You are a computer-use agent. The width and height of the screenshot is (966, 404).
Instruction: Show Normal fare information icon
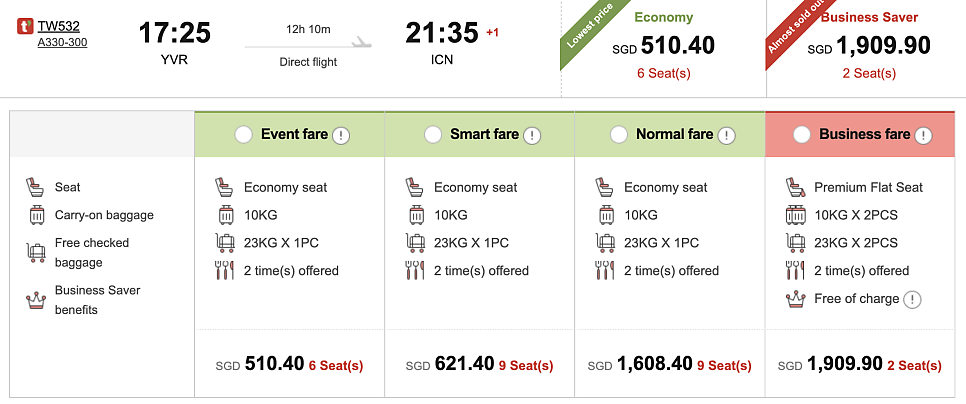pyautogui.click(x=726, y=135)
